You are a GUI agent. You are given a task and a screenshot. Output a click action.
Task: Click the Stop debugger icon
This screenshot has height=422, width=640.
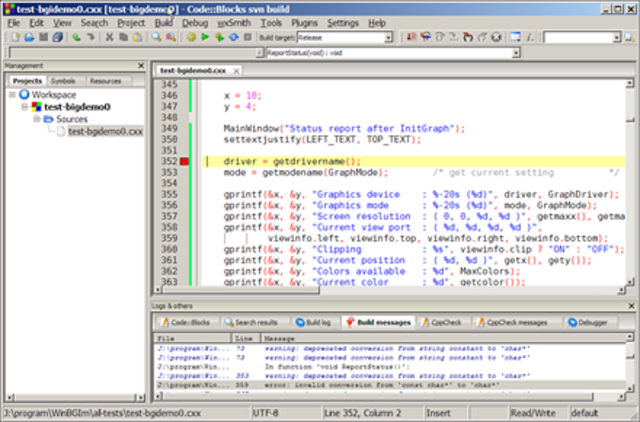(x=496, y=37)
